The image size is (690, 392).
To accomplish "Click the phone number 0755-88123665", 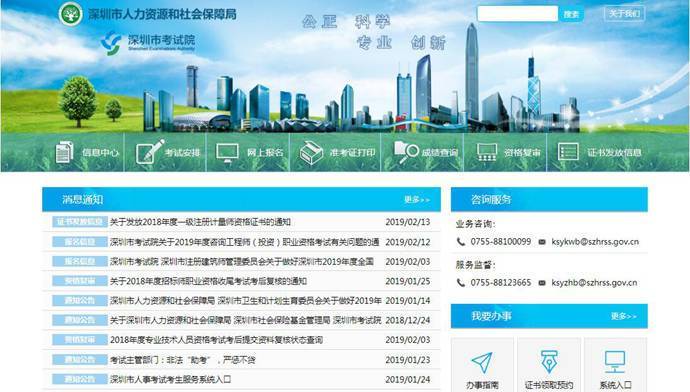I will [501, 282].
